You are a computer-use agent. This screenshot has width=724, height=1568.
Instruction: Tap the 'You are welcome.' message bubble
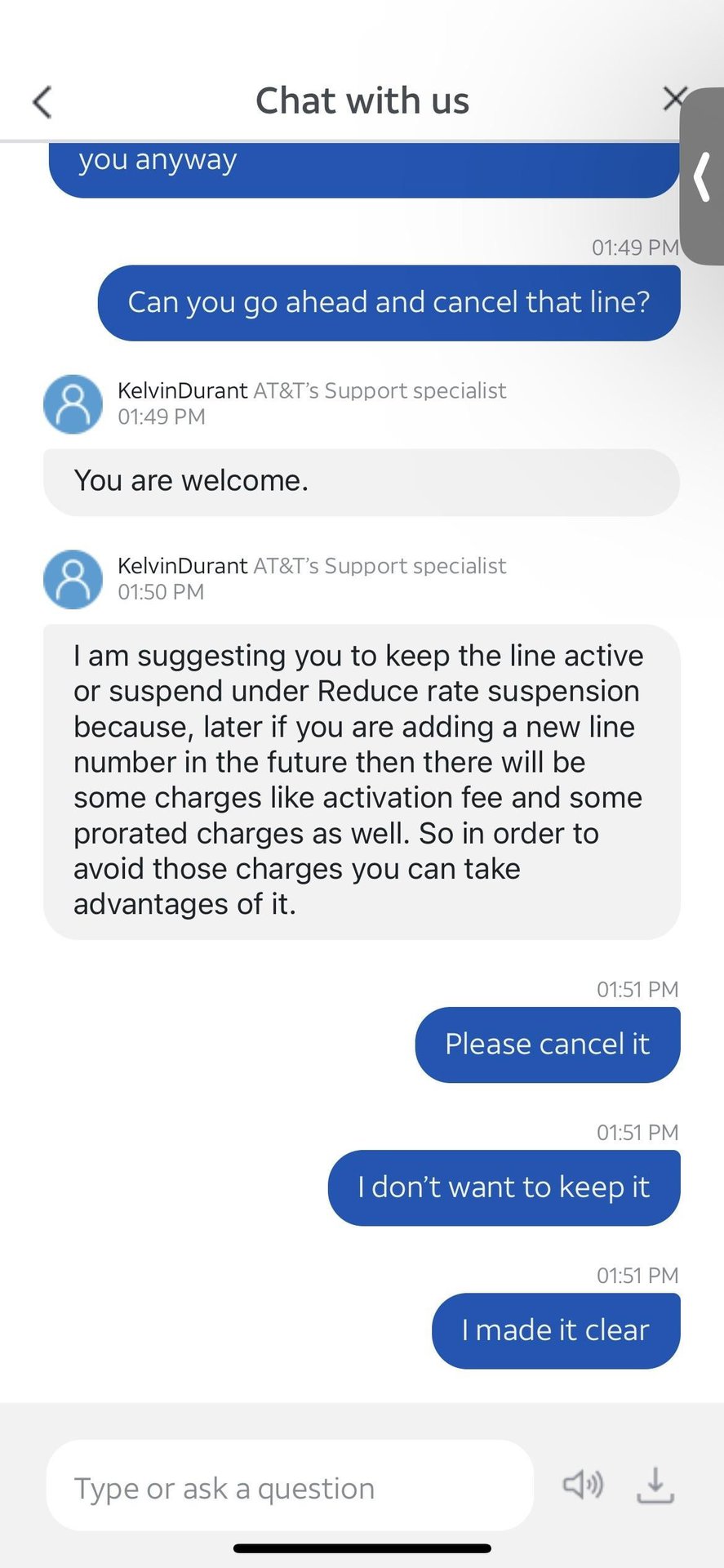pos(362,482)
